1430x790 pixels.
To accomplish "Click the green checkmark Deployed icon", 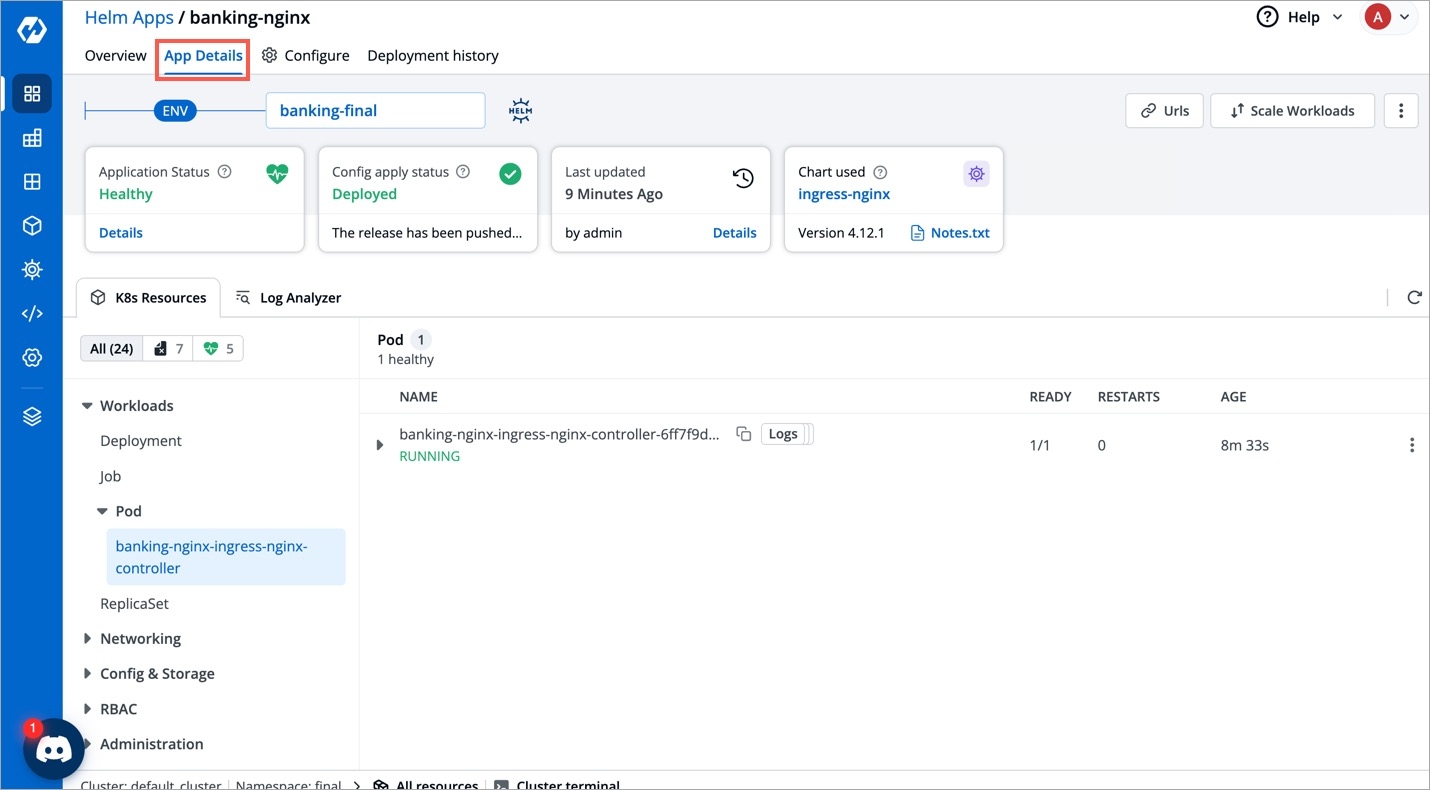I will [x=510, y=174].
